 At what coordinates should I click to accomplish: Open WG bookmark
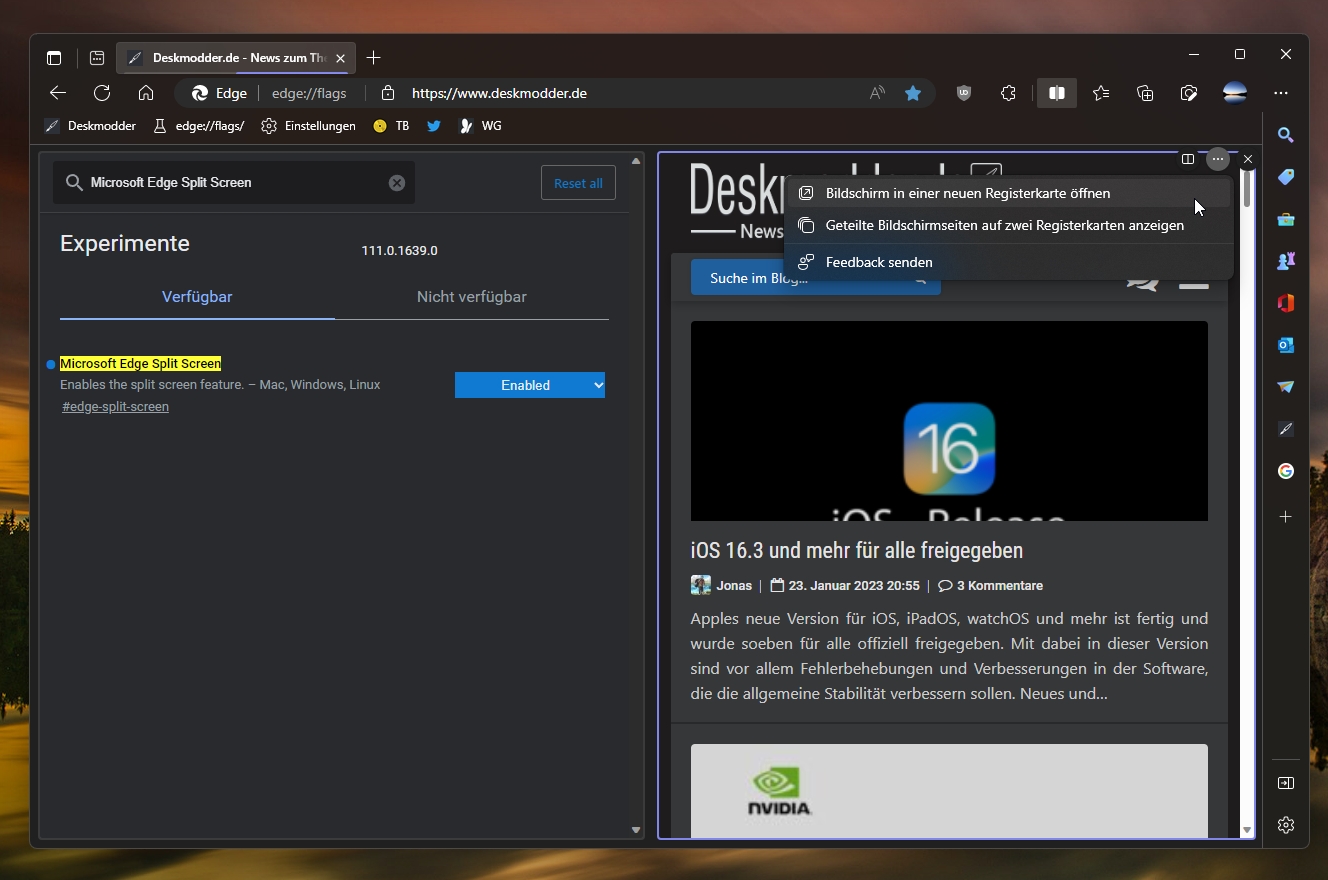(480, 126)
